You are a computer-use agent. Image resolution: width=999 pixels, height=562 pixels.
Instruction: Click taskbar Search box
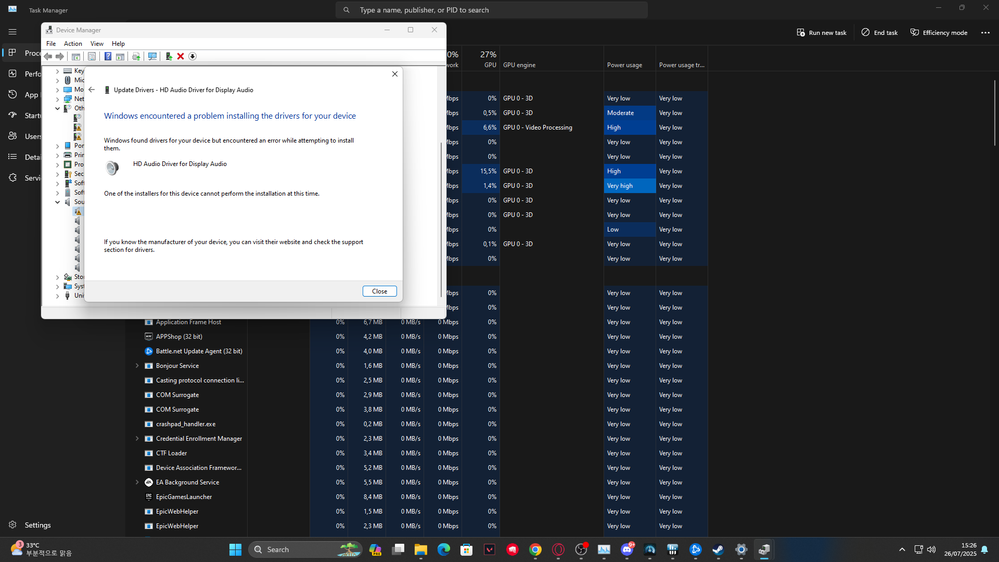point(305,549)
